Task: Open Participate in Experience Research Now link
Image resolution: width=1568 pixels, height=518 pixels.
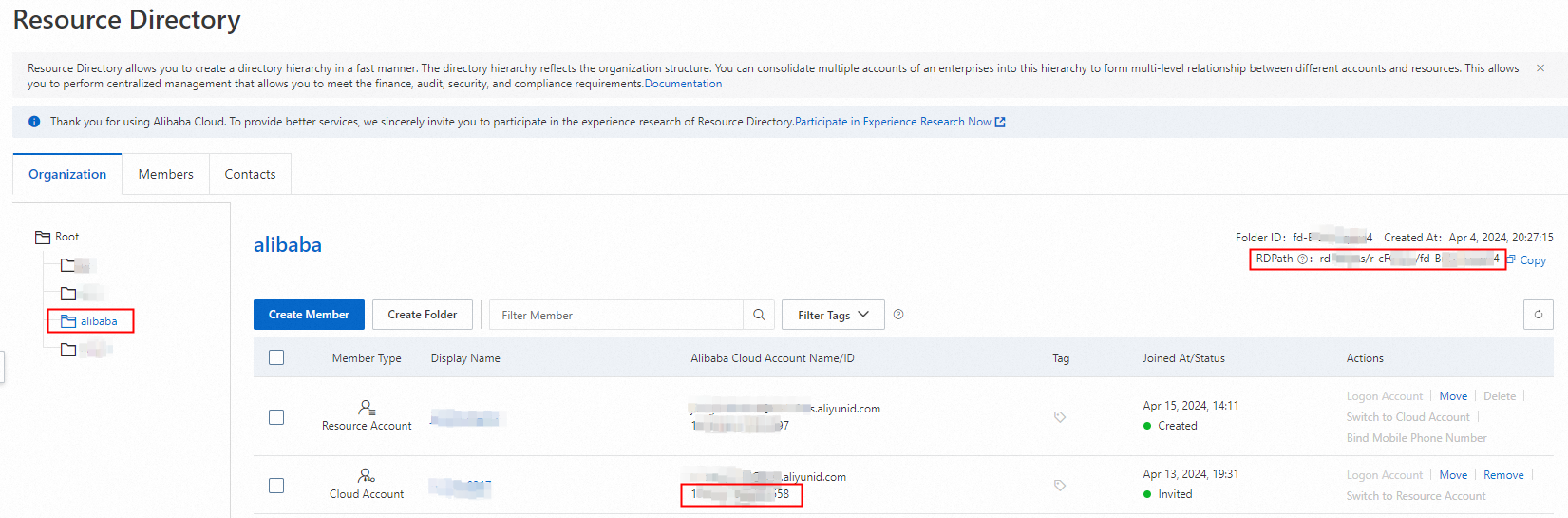Action: [893, 122]
